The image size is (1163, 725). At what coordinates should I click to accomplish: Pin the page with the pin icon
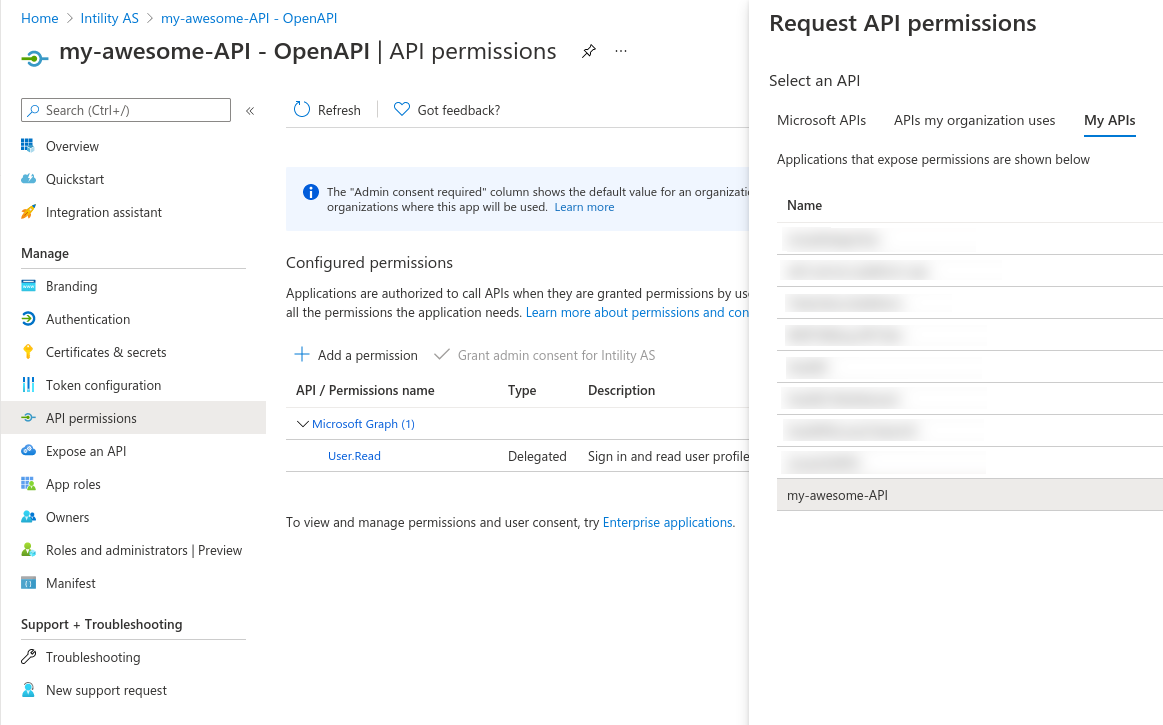pyautogui.click(x=589, y=51)
